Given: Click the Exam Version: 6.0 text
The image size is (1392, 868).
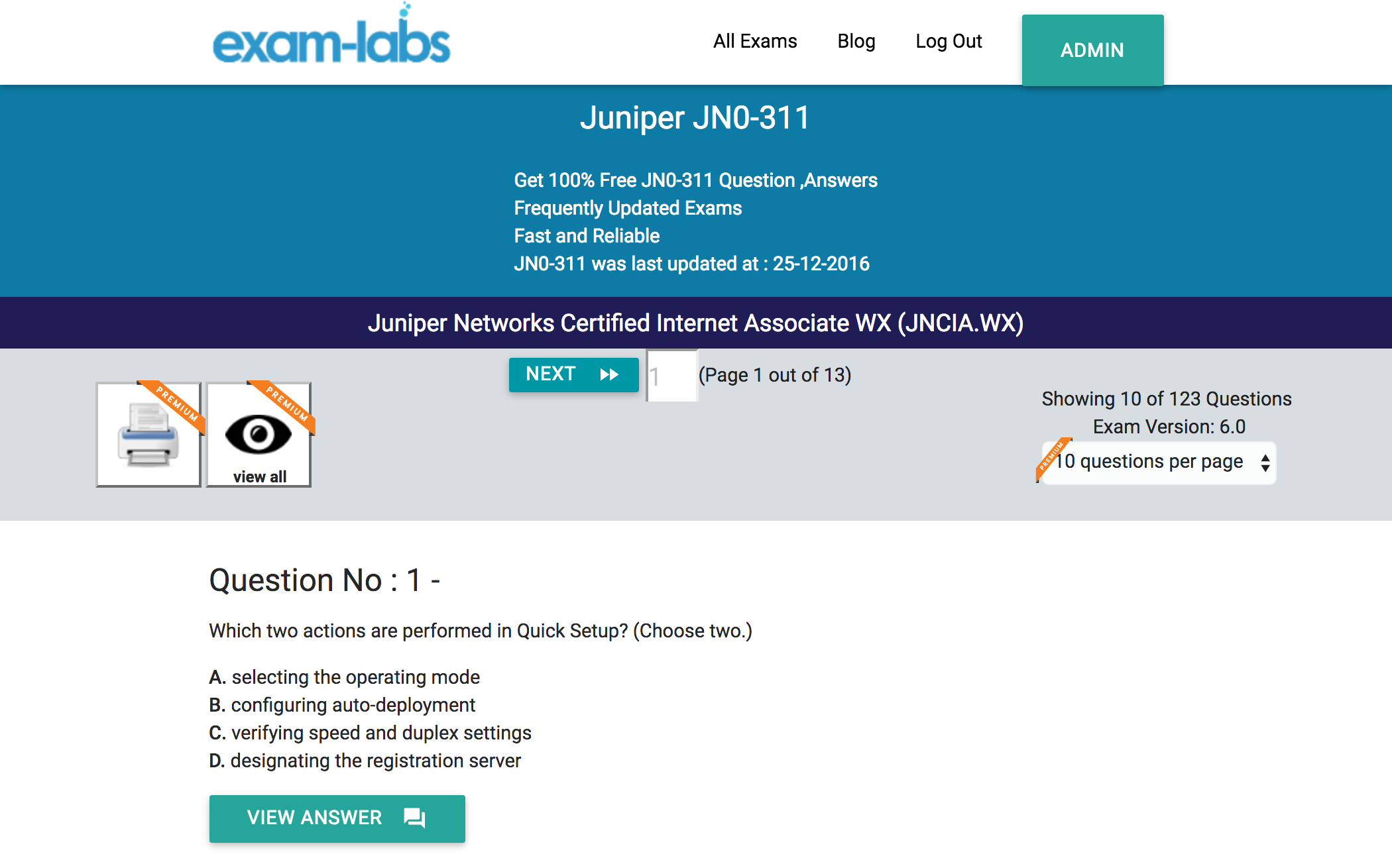Looking at the screenshot, I should [x=1169, y=427].
